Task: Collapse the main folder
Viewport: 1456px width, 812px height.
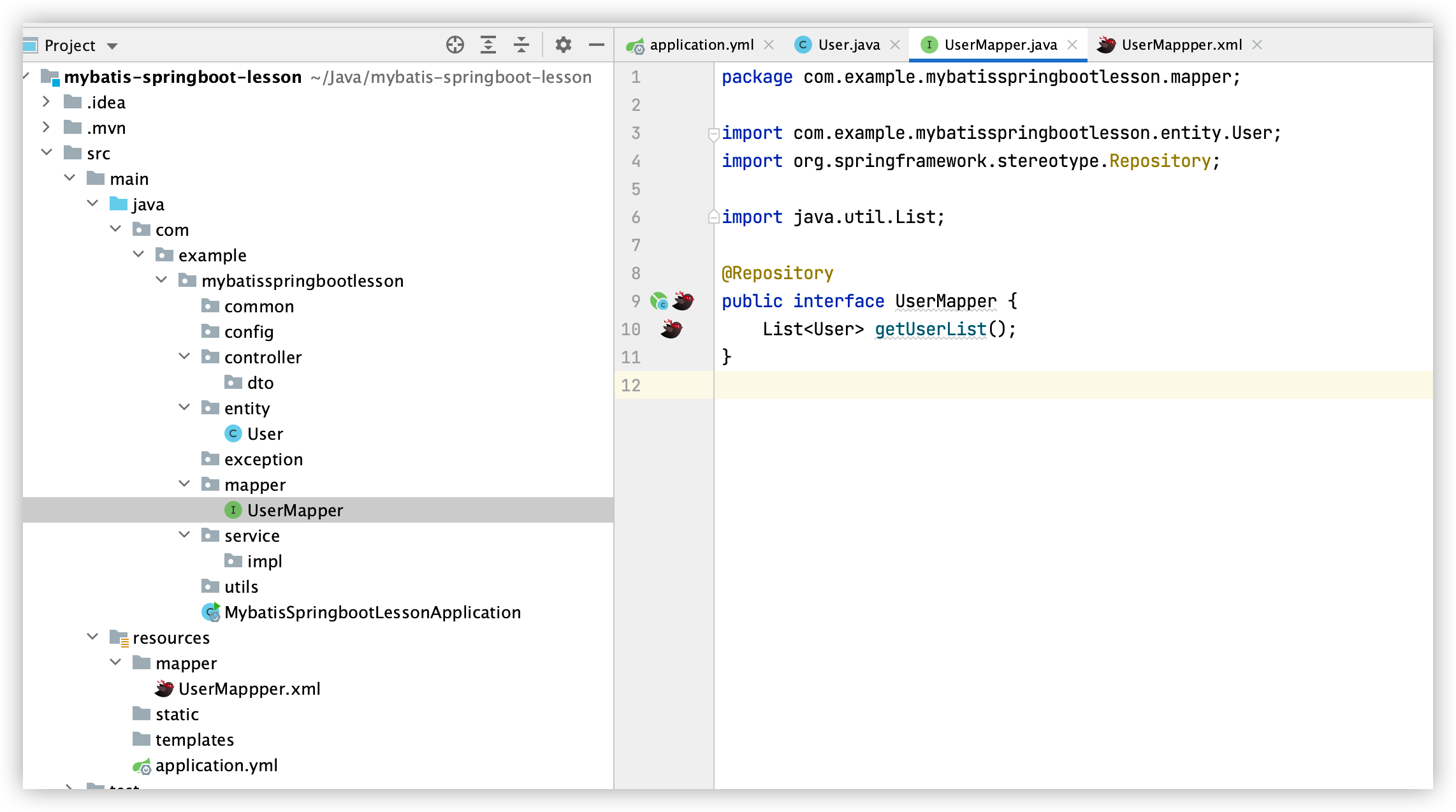Action: click(69, 178)
